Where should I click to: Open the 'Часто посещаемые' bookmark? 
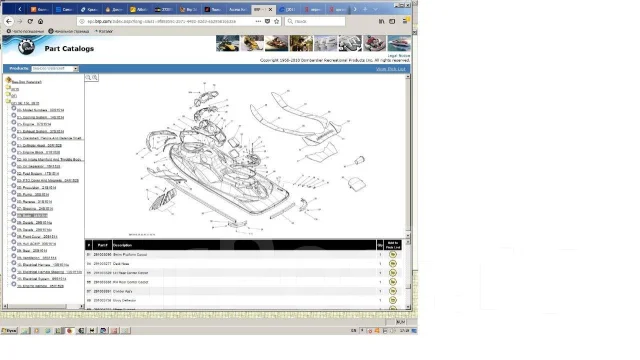click(x=25, y=31)
